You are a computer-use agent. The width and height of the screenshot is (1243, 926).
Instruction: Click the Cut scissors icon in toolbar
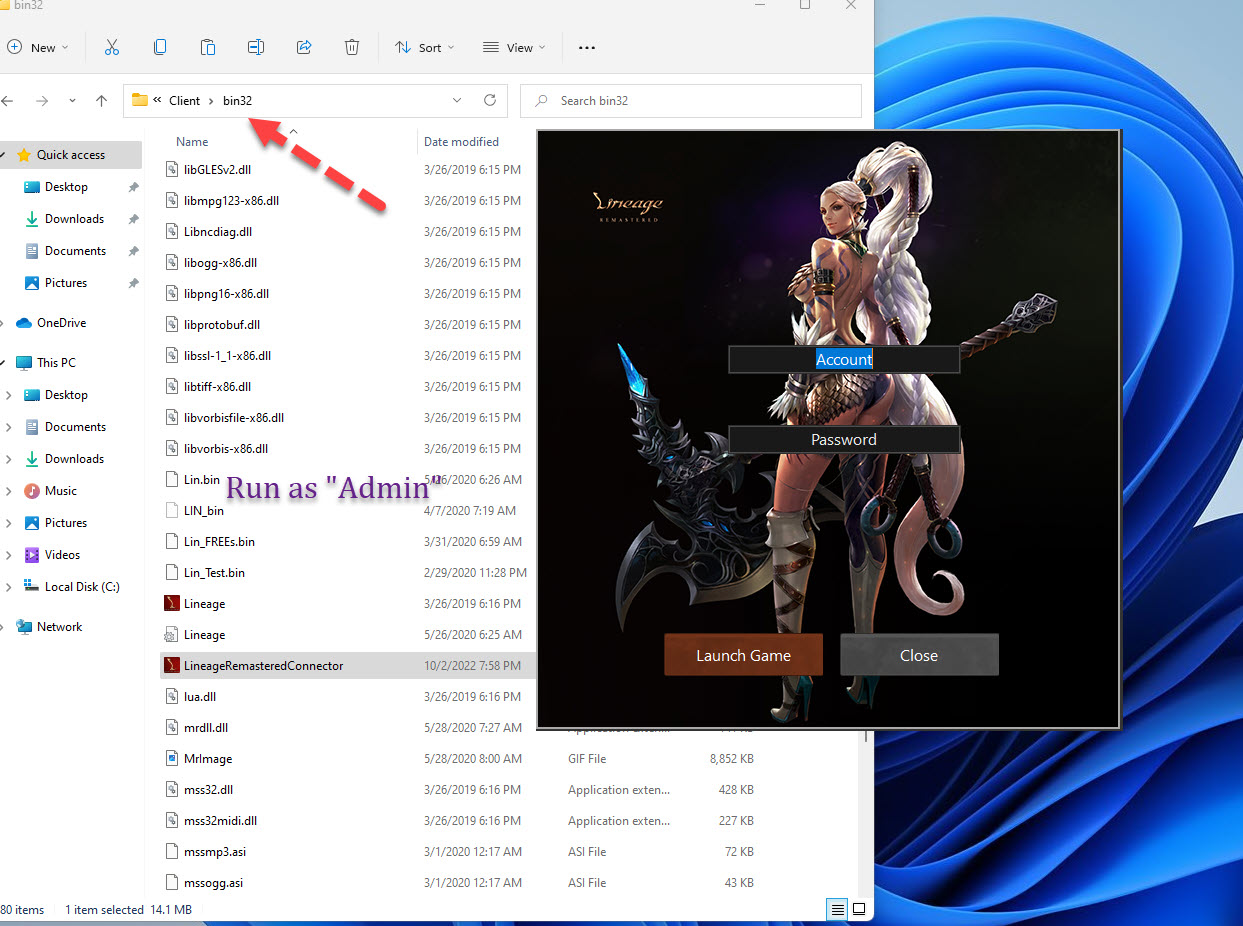click(111, 47)
